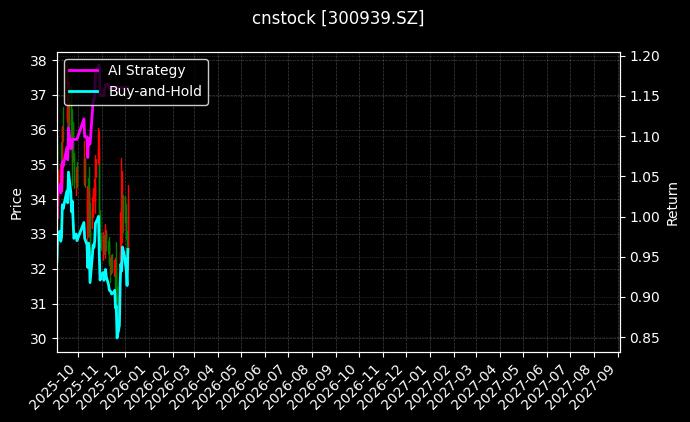Click the 30 price tick label
This screenshot has width=690, height=422.
pyautogui.click(x=39, y=338)
